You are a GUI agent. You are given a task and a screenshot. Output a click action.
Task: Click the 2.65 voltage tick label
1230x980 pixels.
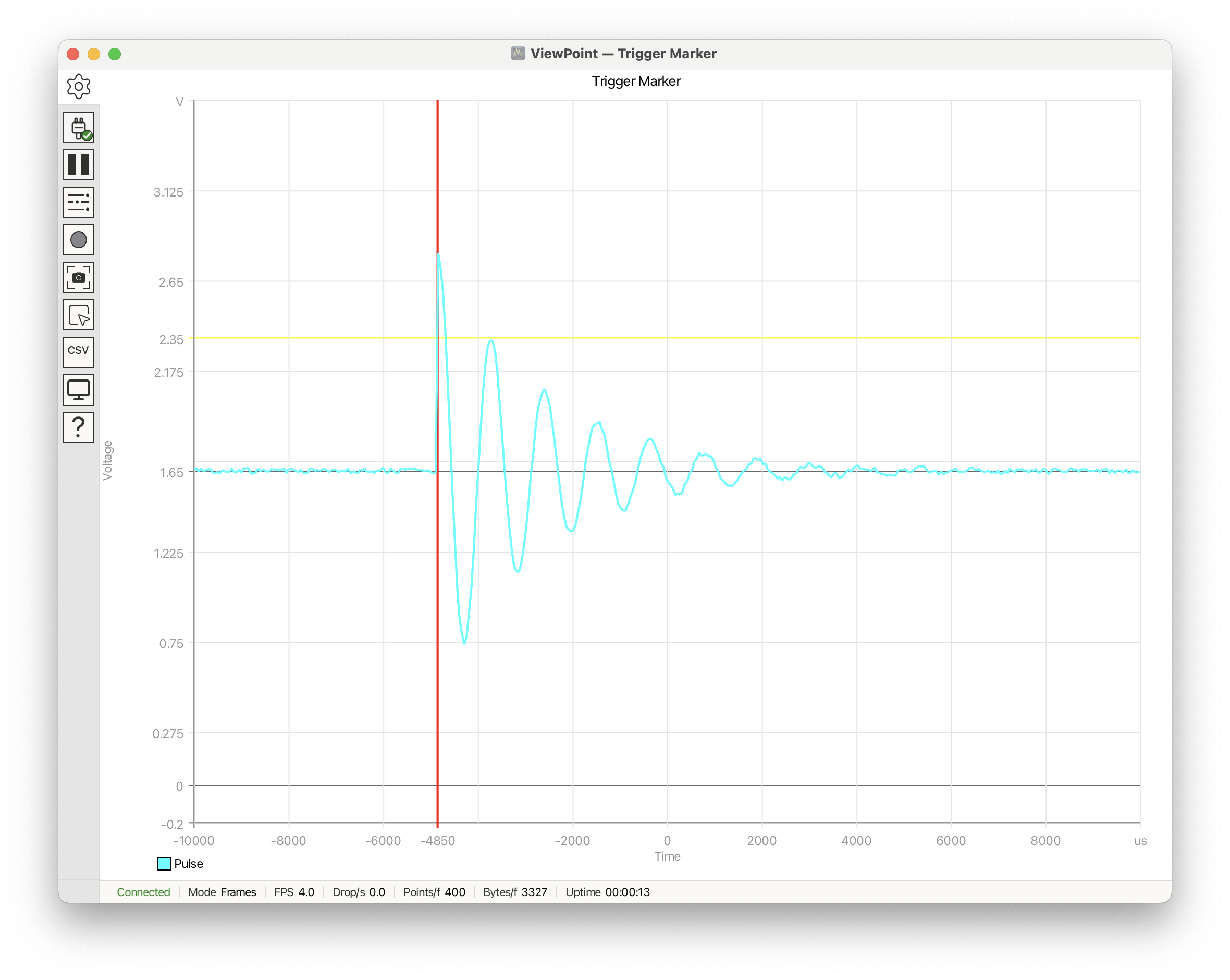pos(171,283)
